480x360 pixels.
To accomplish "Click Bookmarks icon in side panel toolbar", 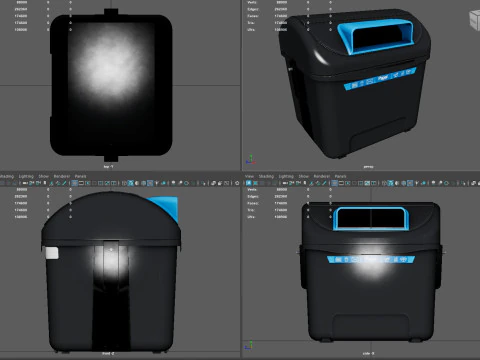I will 305,183.
